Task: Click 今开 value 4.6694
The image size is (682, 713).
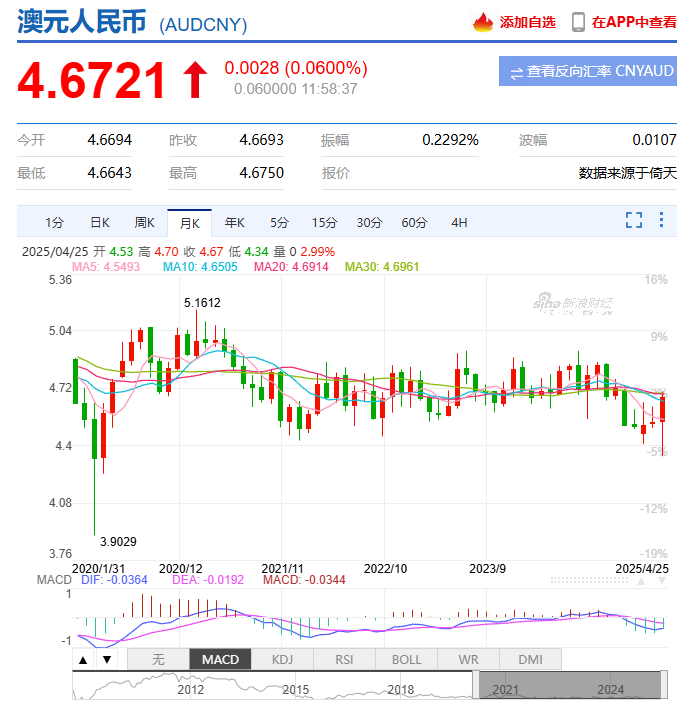Action: pos(110,140)
